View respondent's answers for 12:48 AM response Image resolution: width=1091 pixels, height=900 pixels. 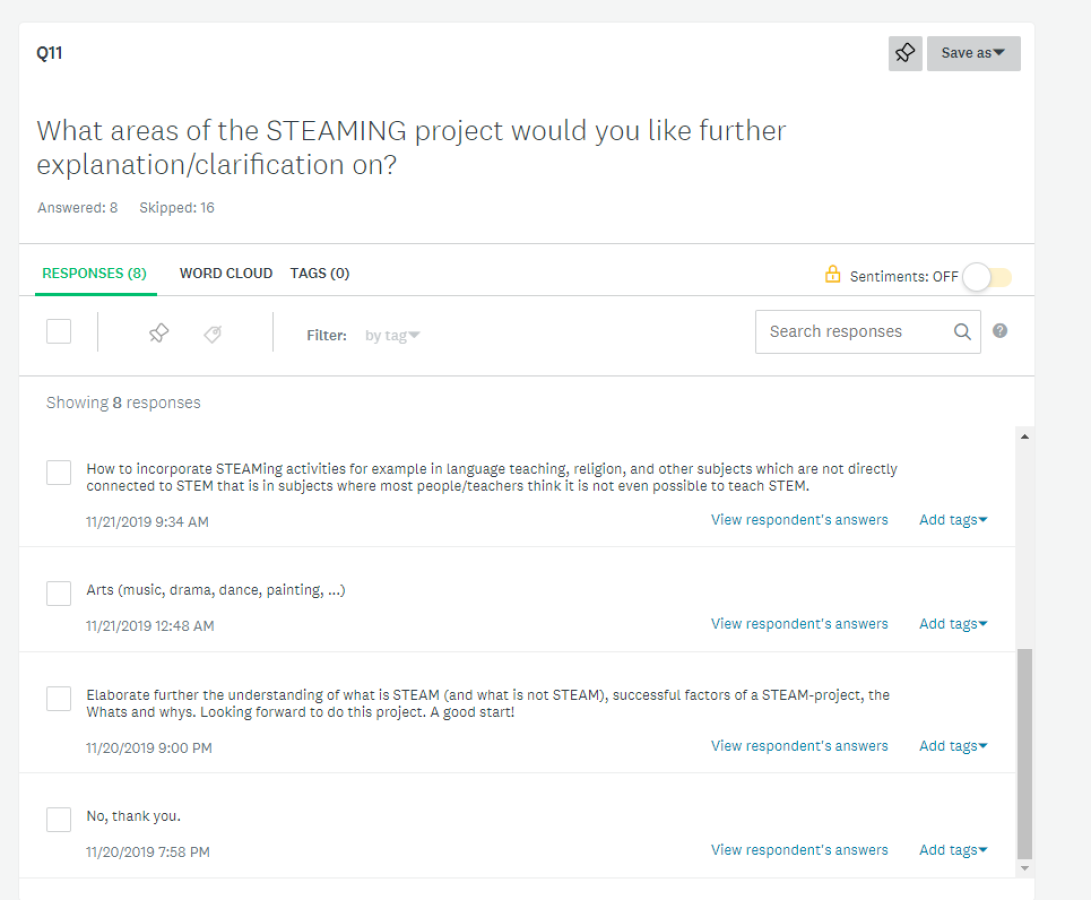click(799, 624)
